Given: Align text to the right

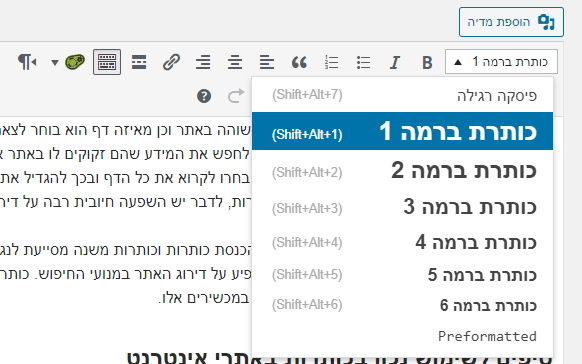Looking at the screenshot, I should tap(203, 62).
